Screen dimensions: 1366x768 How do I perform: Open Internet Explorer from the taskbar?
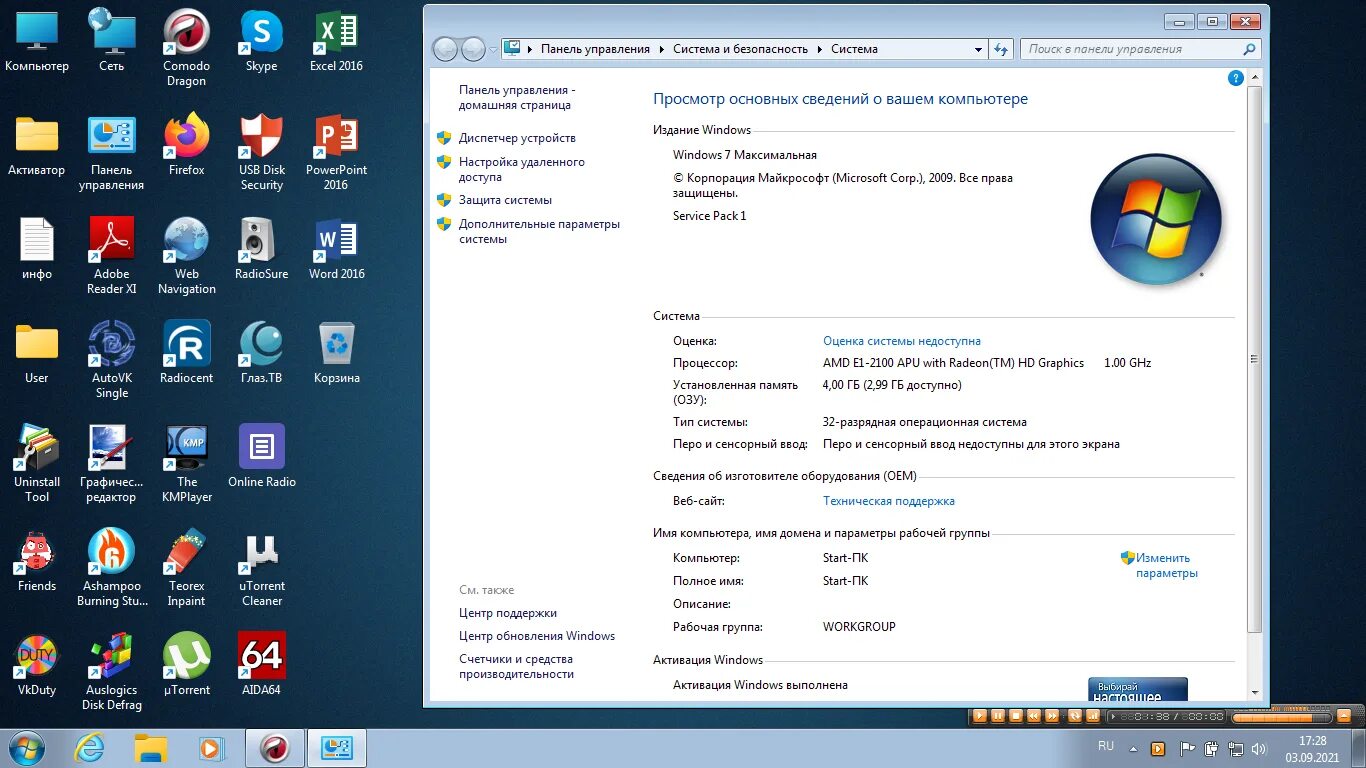click(89, 747)
